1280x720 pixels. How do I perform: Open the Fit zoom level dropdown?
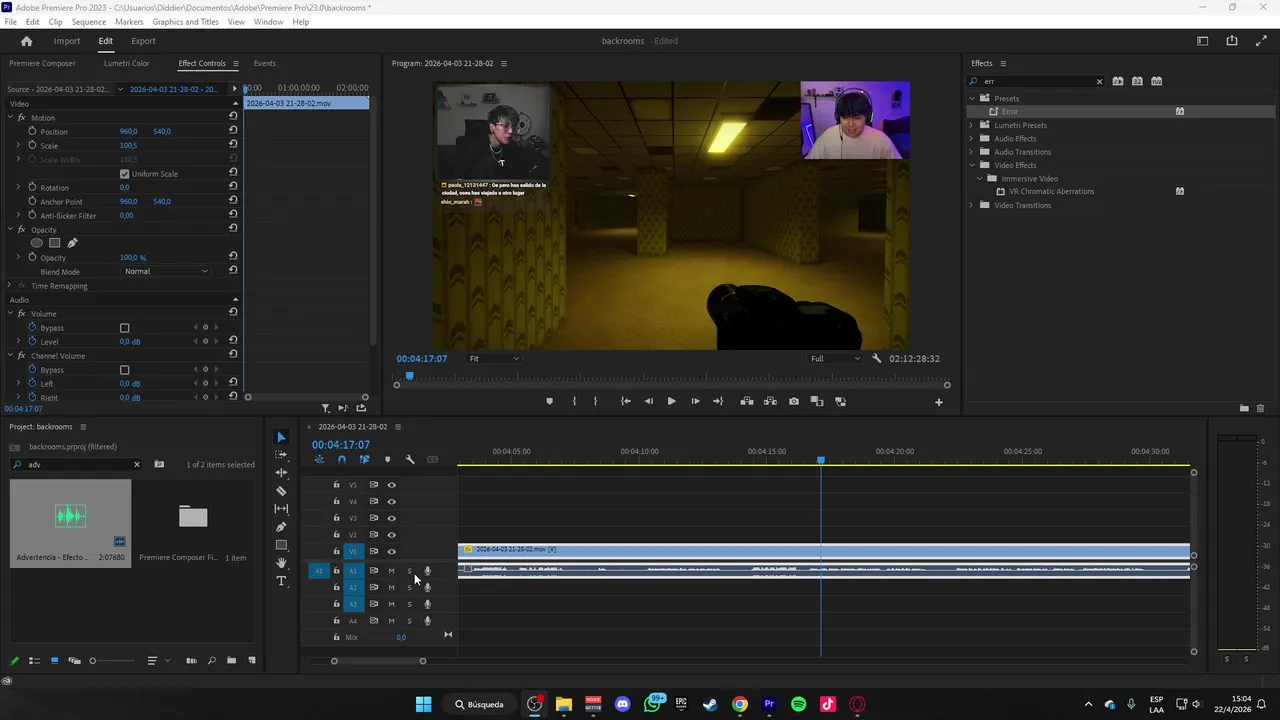pyautogui.click(x=494, y=358)
